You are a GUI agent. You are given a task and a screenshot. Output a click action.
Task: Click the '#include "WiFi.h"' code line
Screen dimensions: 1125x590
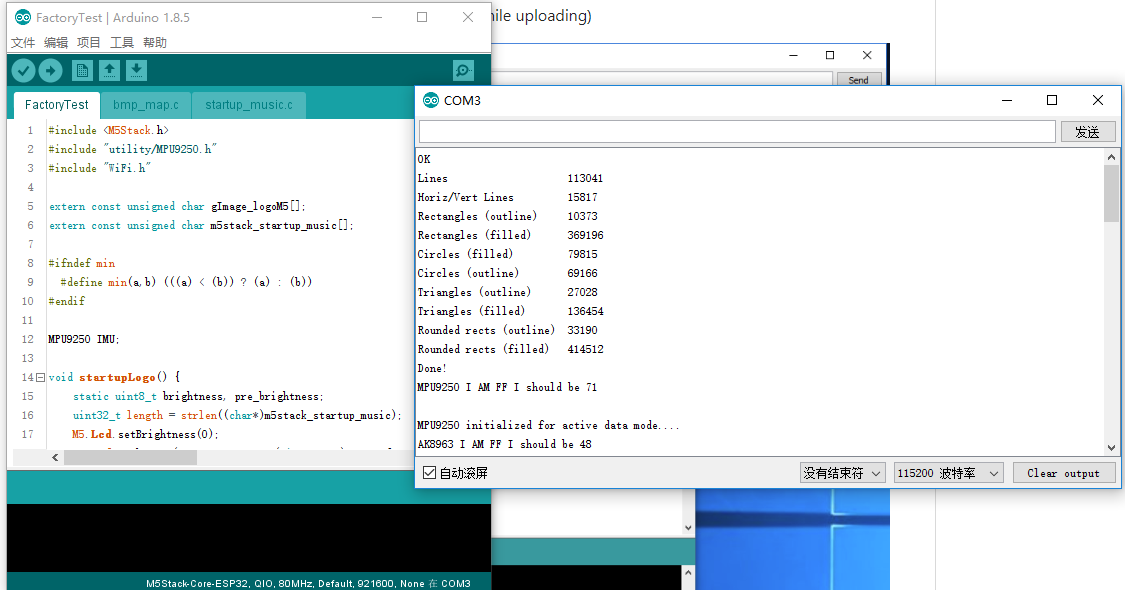point(99,168)
